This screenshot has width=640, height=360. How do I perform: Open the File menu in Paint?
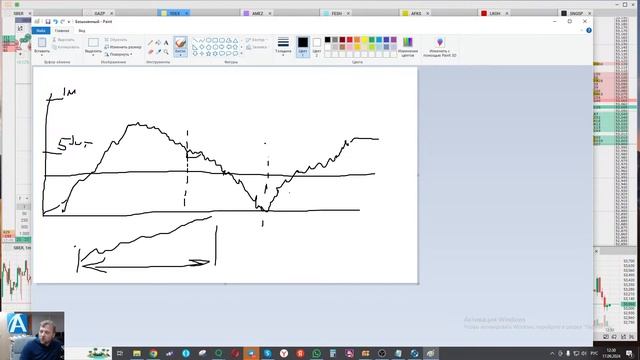click(x=41, y=31)
